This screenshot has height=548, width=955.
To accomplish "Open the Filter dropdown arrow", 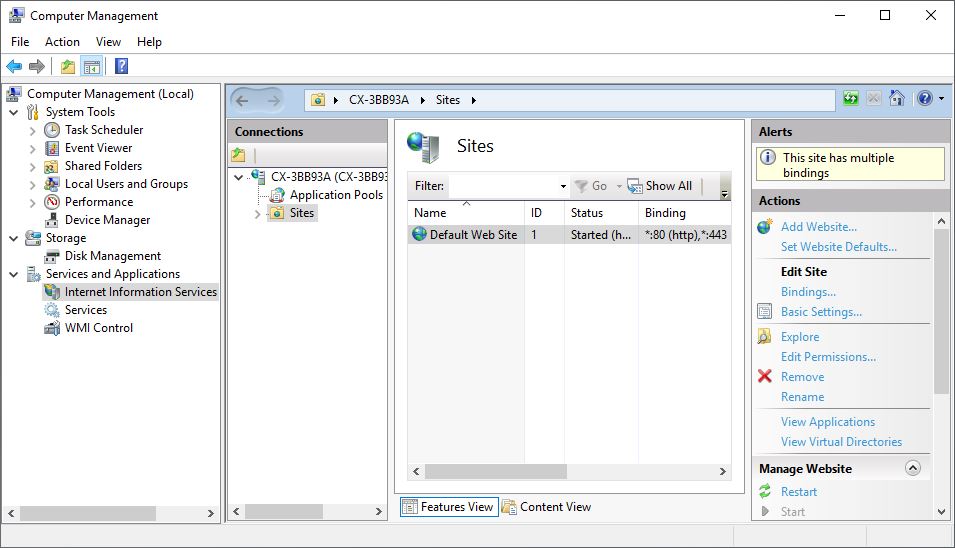I will 563,186.
